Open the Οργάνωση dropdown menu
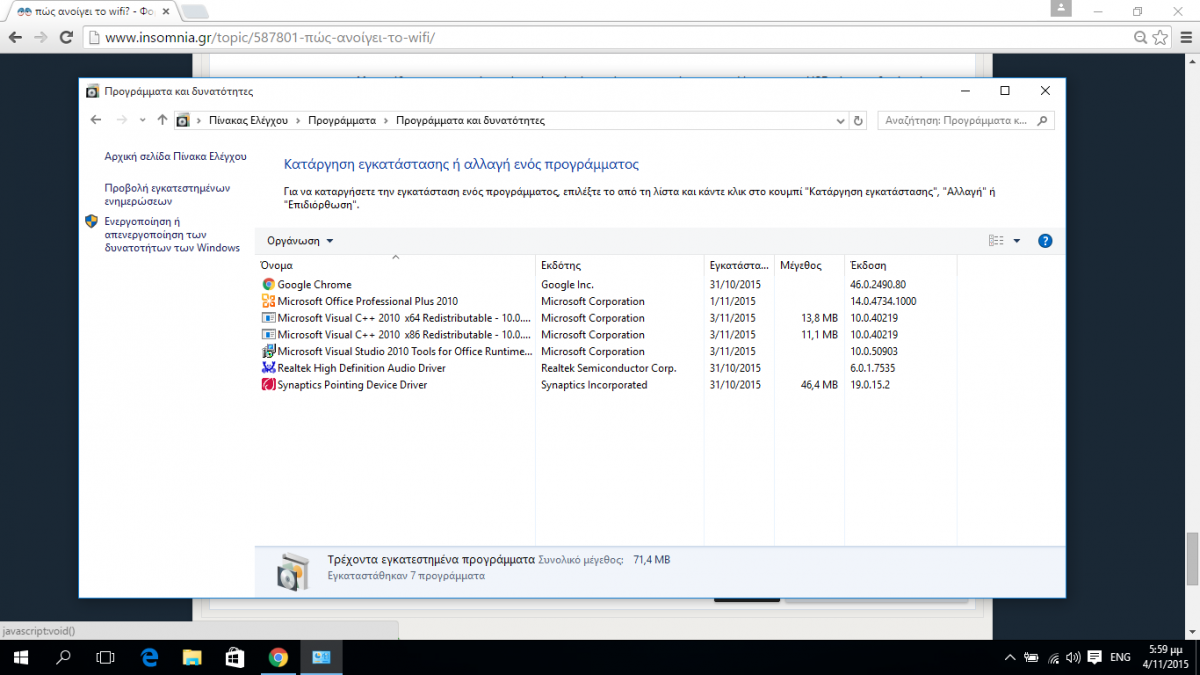Viewport: 1200px width, 675px height. 300,241
